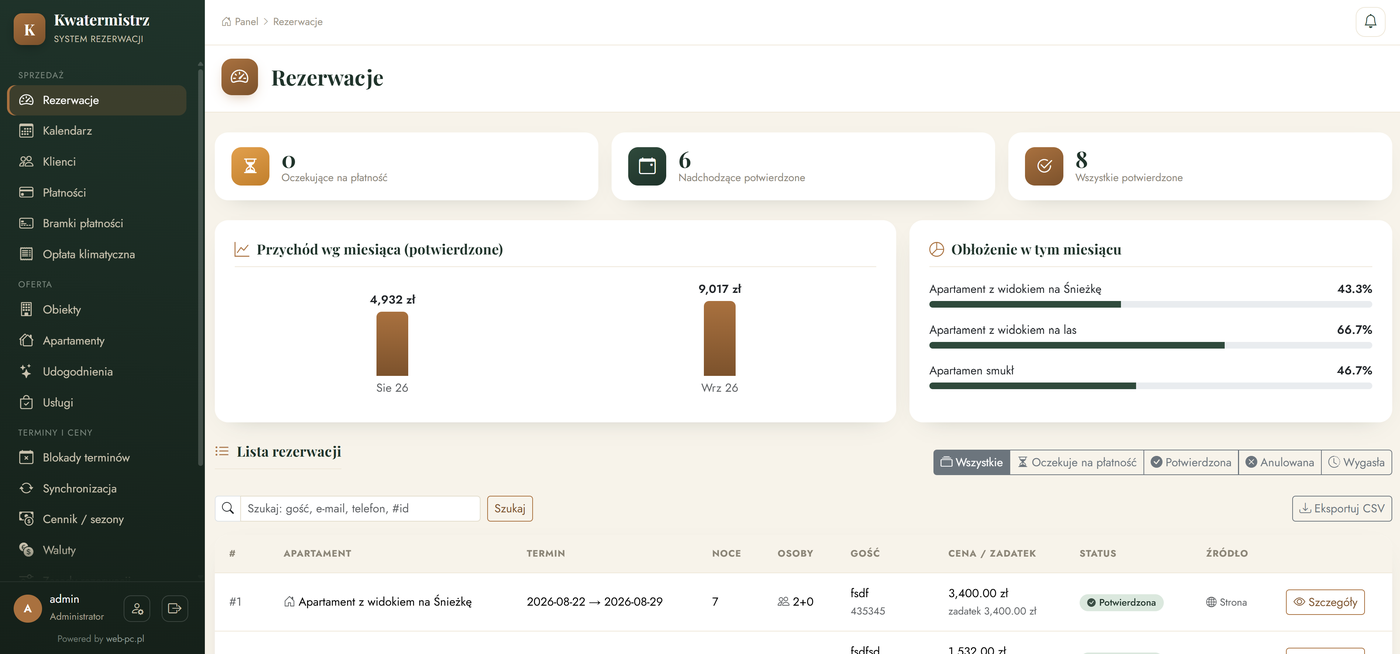Click the checkmark icon on the all confirmed card
Image resolution: width=1400 pixels, height=654 pixels.
tap(1044, 166)
